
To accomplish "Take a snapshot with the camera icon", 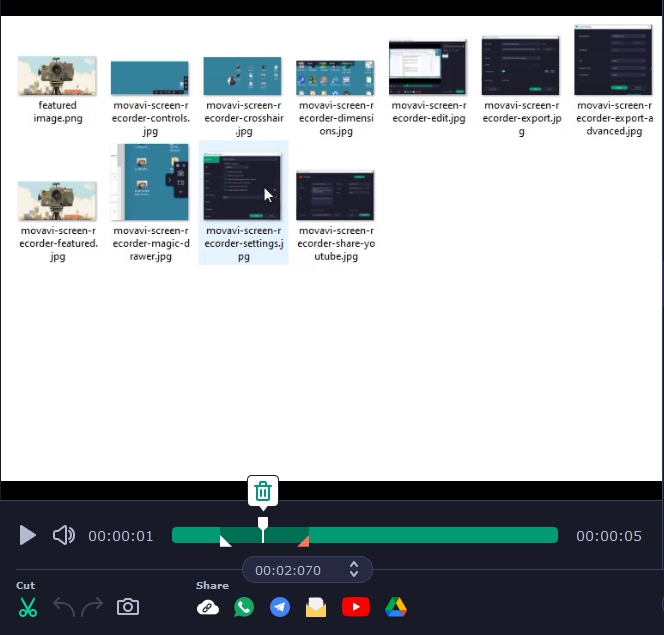I will click(128, 607).
